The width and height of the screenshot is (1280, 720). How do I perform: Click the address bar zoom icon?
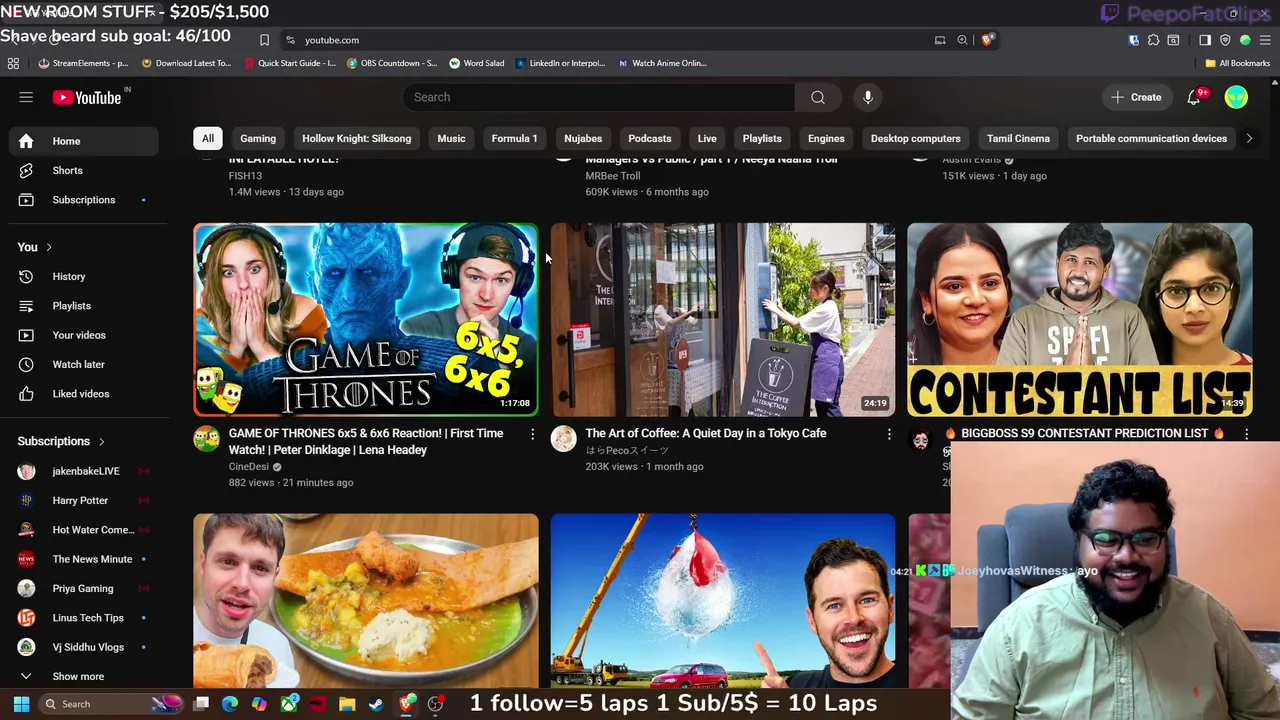click(x=962, y=40)
